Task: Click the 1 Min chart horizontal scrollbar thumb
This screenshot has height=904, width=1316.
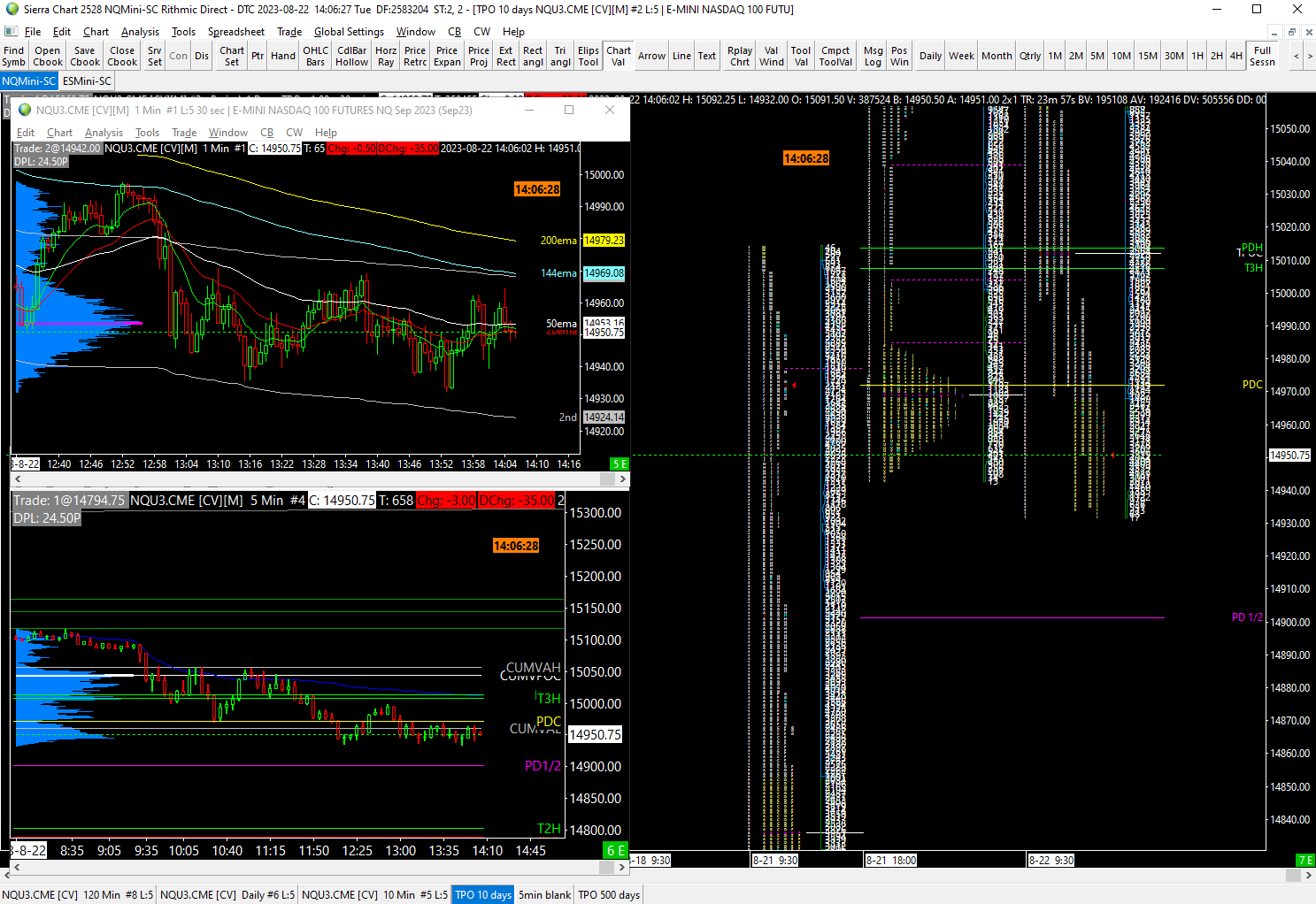Action: [607, 479]
